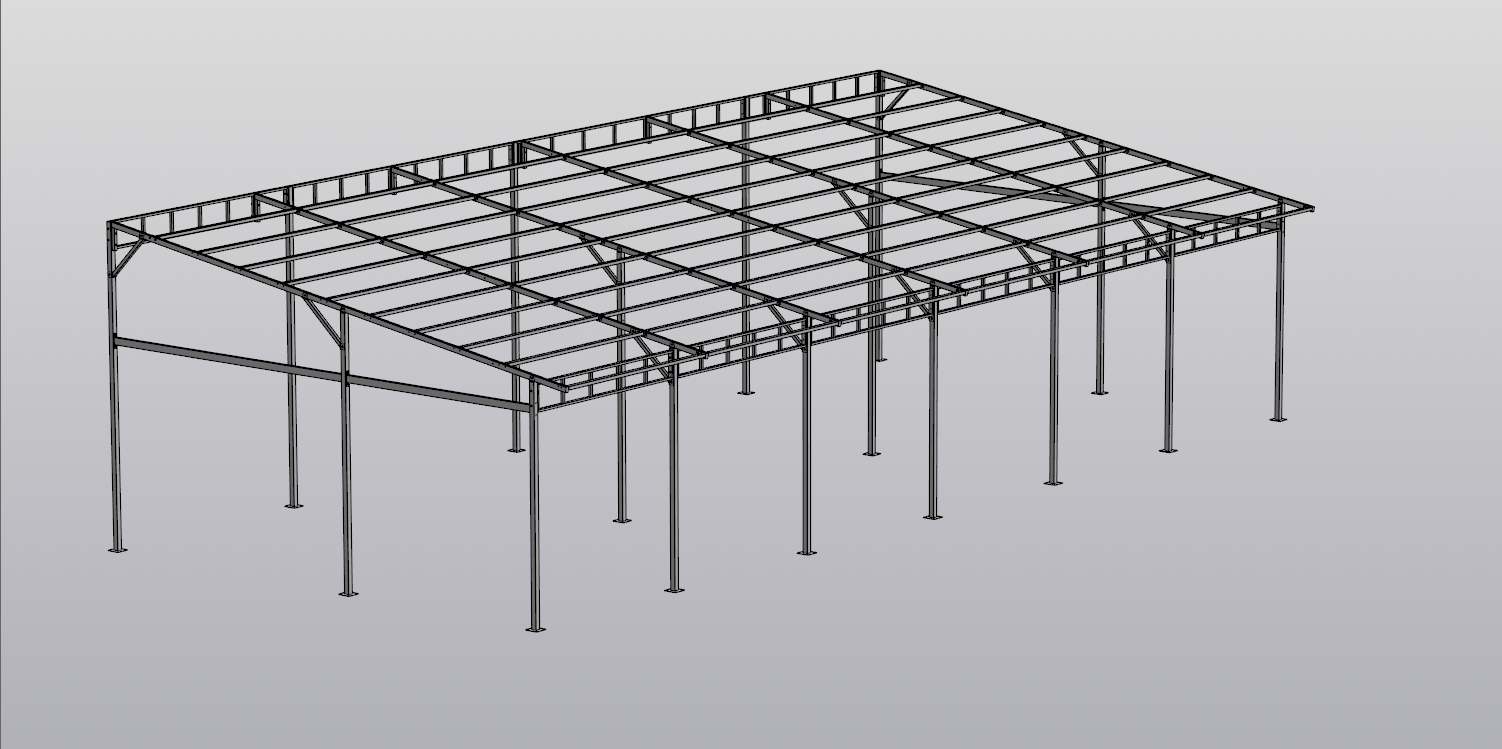The height and width of the screenshot is (749, 1502).
Task: Click the rightmost column's base plate
Action: 1277,419
